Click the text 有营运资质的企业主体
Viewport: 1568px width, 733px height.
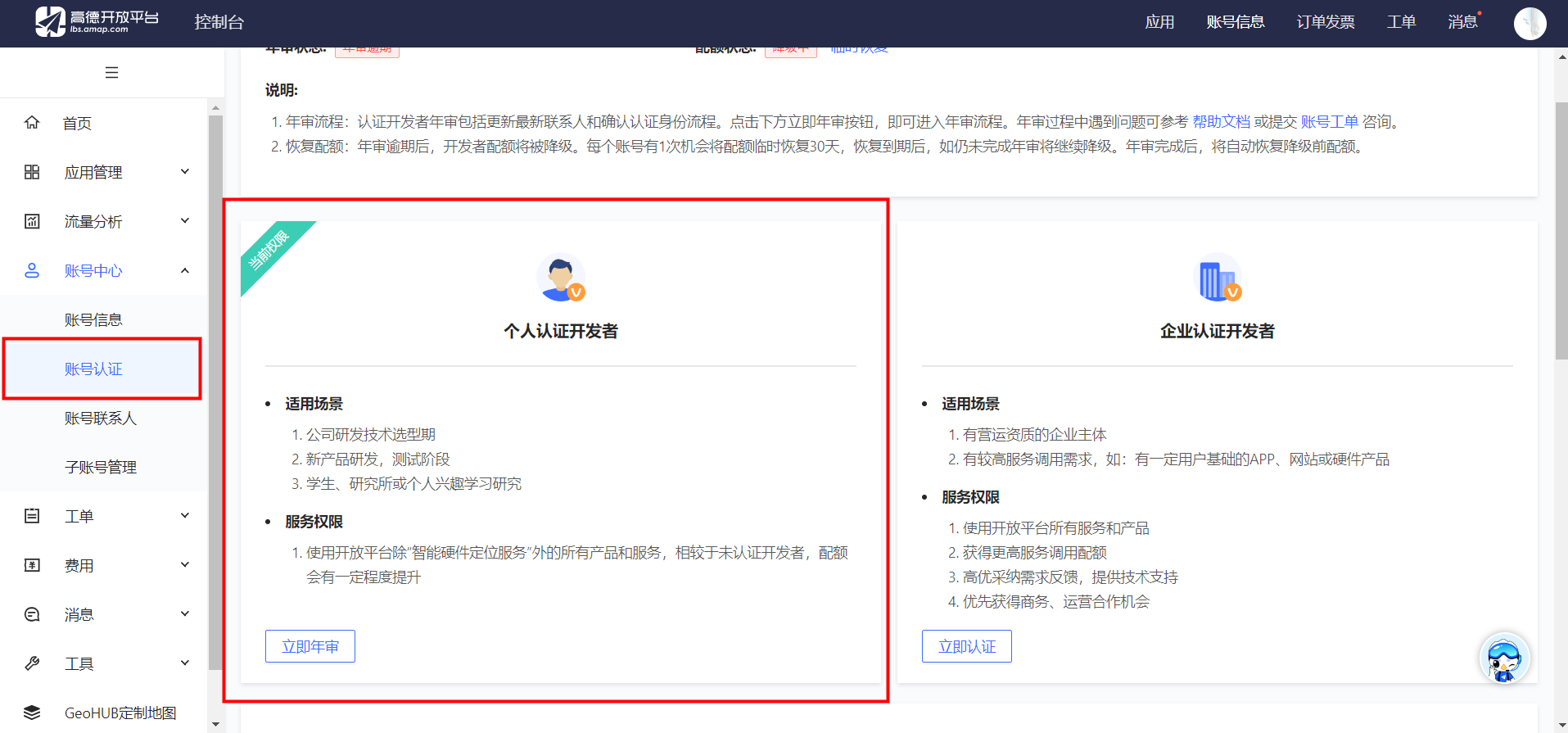click(x=1035, y=434)
